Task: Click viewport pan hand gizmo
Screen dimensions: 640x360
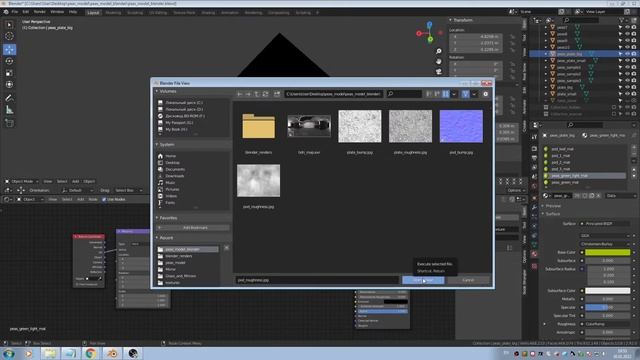Action: [x=438, y=61]
